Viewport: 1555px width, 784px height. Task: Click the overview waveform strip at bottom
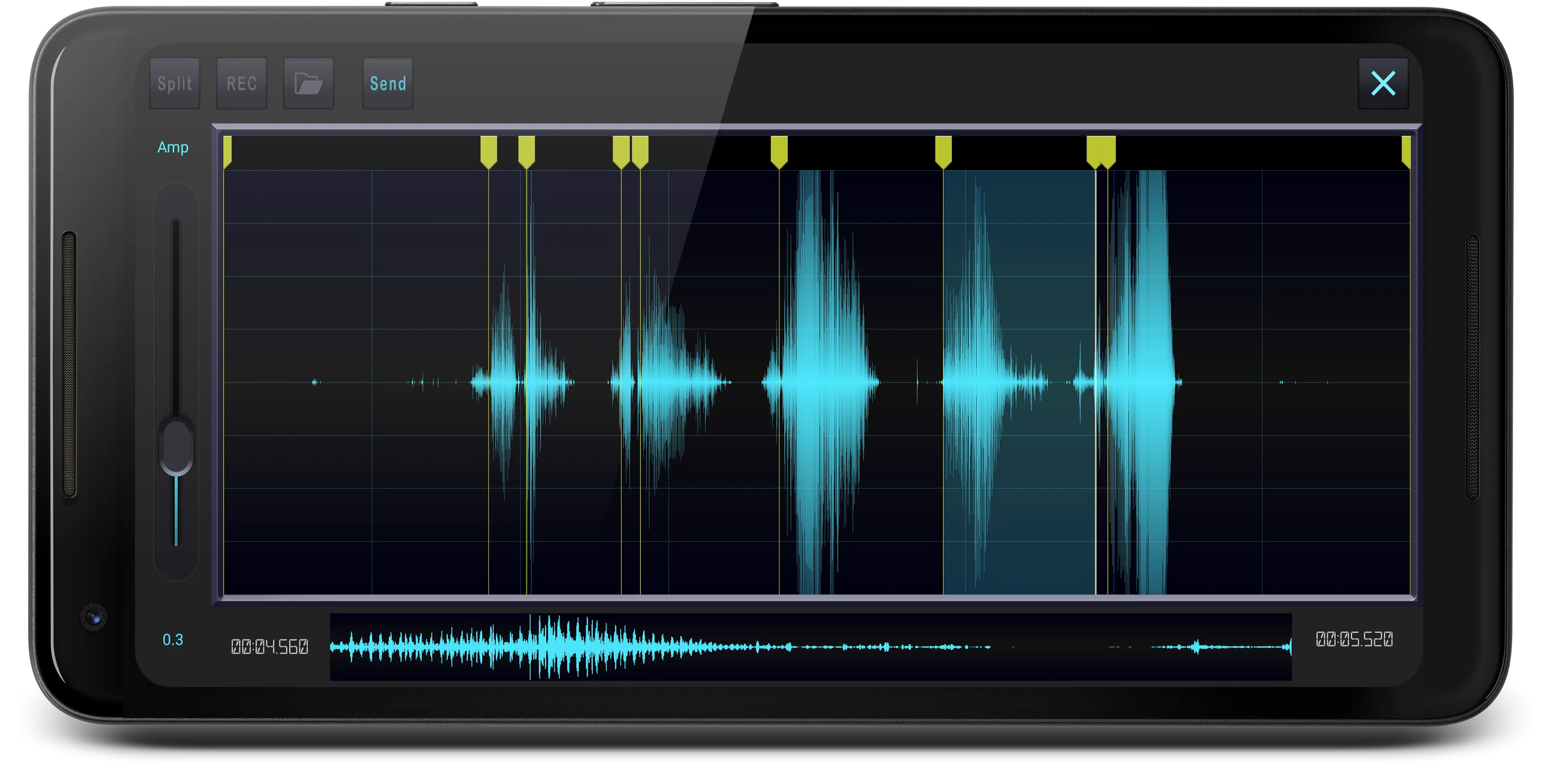click(x=811, y=647)
